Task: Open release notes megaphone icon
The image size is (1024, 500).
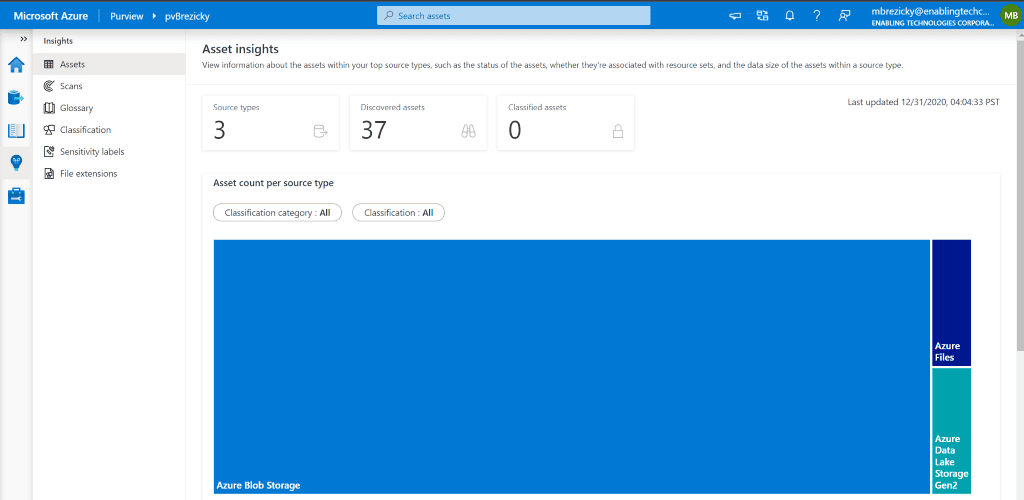Action: click(735, 16)
